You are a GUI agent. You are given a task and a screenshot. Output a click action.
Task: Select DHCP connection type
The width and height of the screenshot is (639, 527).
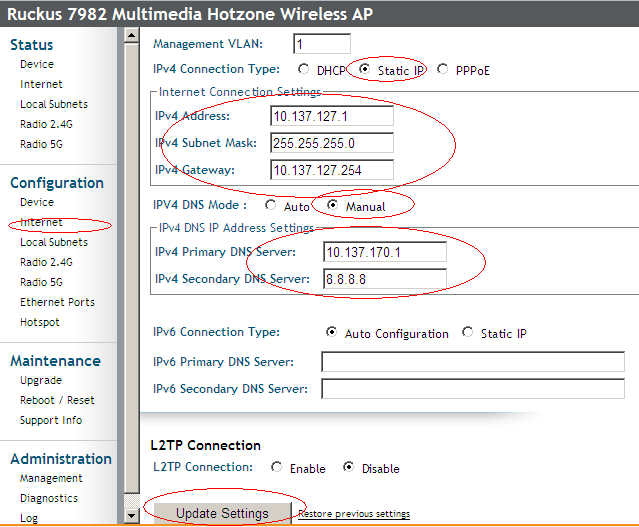click(303, 69)
